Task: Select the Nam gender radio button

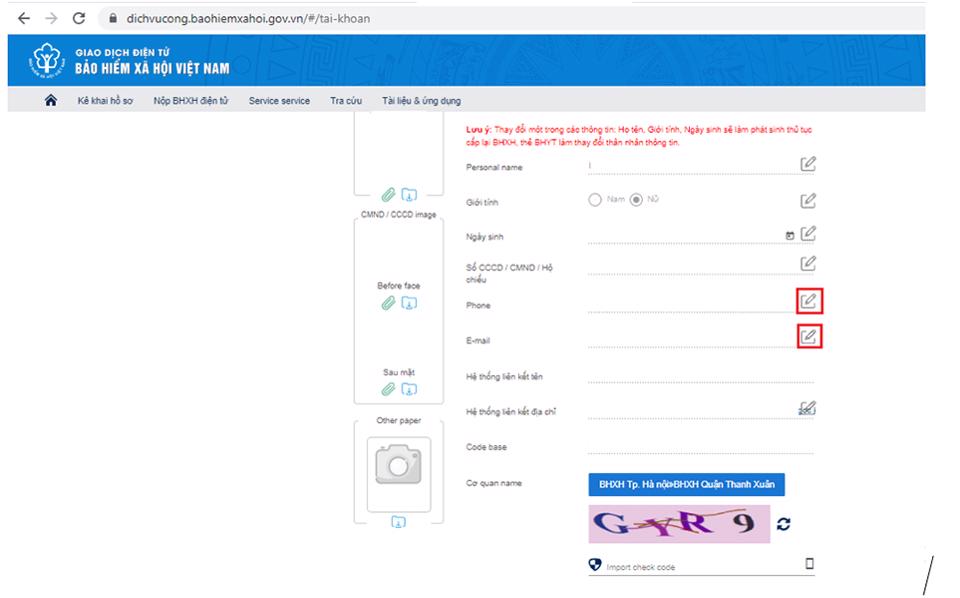Action: (x=594, y=200)
